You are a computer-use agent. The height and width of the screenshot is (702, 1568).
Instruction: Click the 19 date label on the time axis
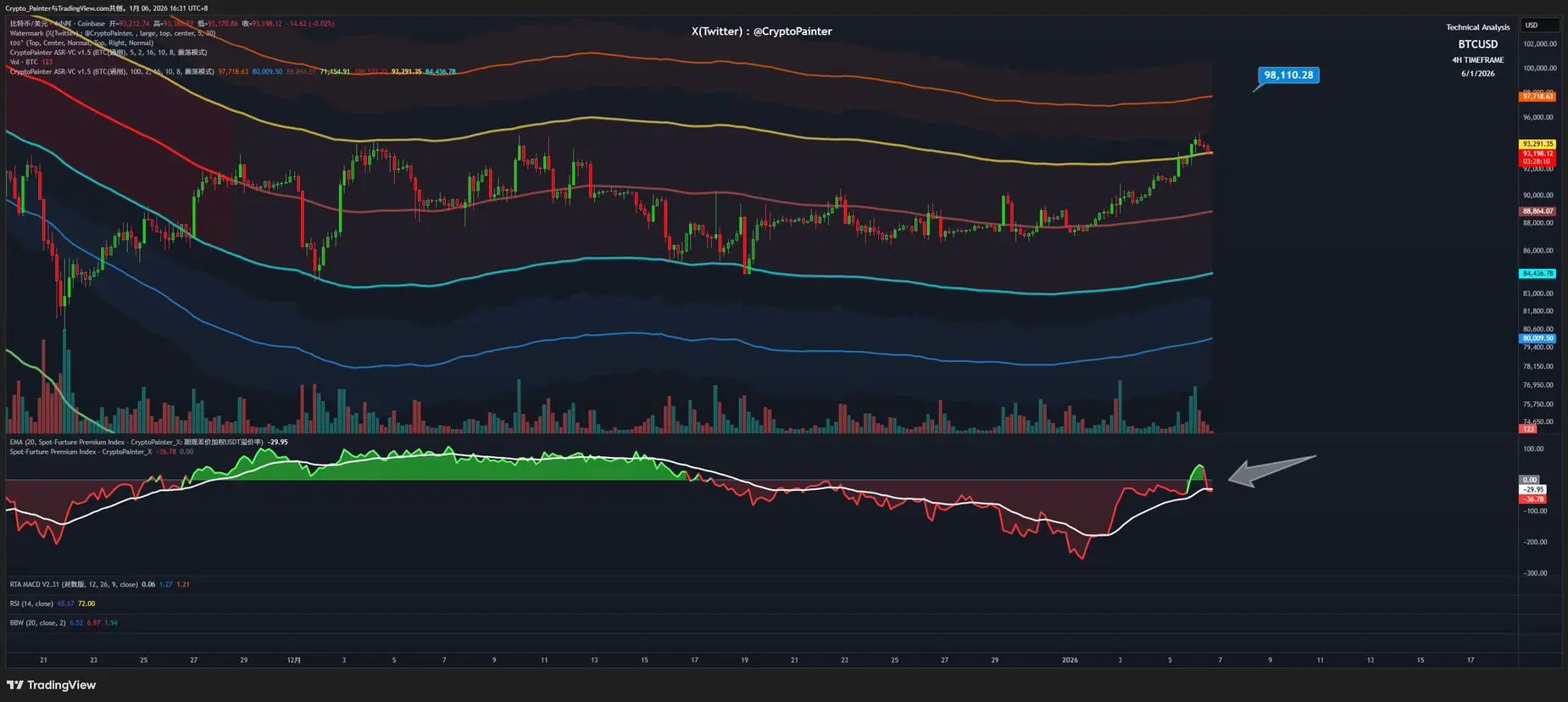[x=744, y=660]
